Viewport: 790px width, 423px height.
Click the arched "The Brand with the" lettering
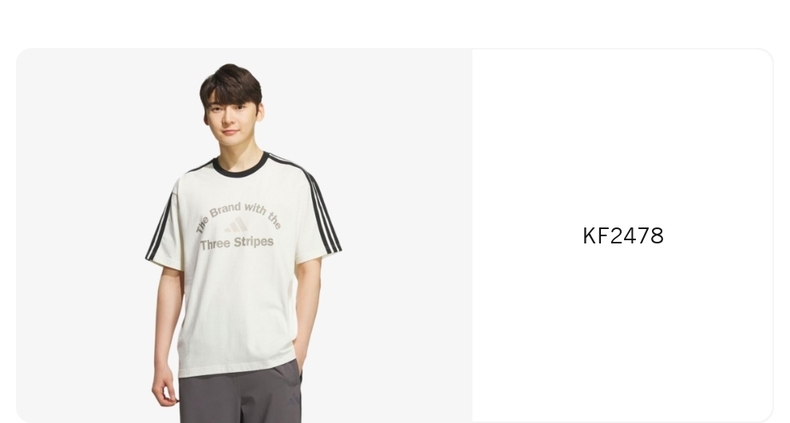(x=238, y=216)
